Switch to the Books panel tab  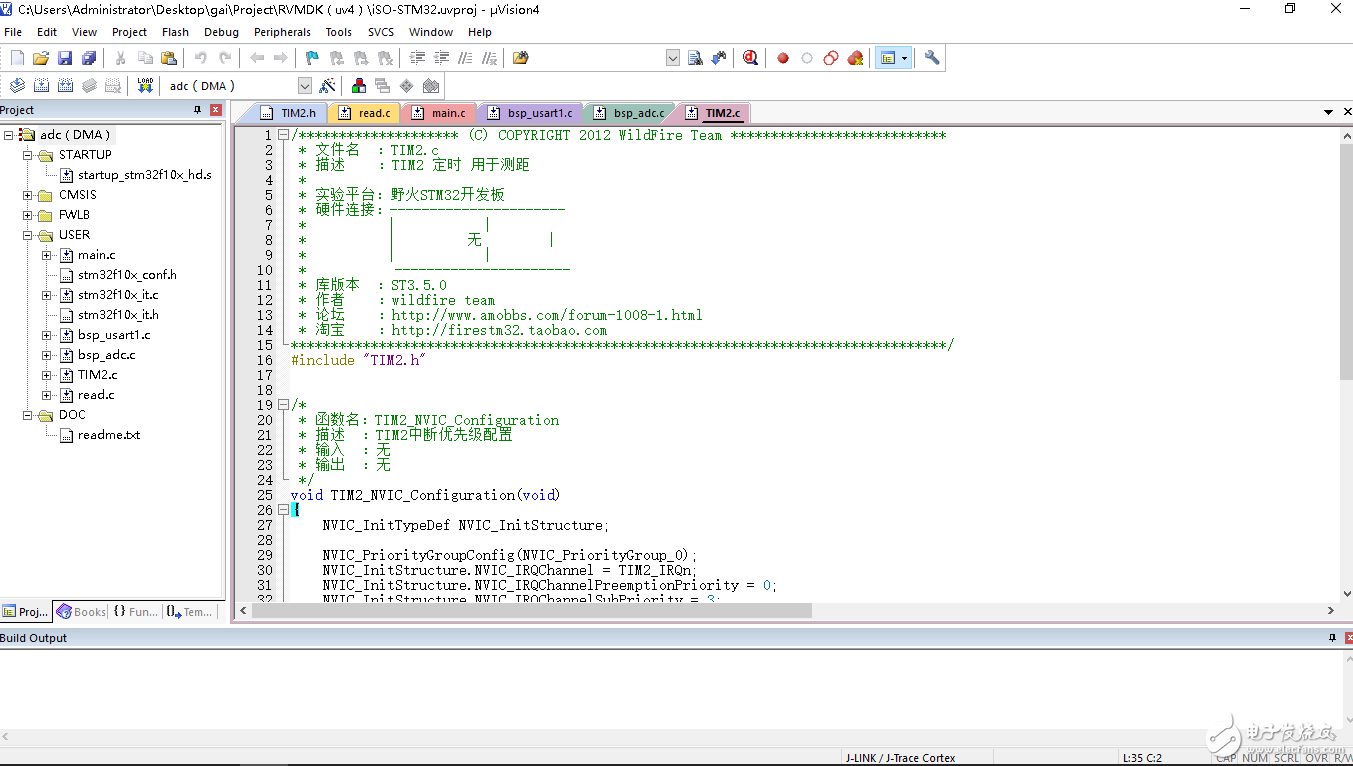click(x=81, y=612)
